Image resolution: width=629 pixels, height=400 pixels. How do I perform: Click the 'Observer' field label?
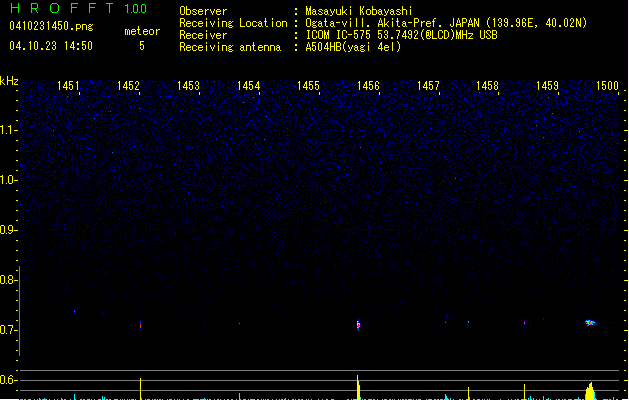coord(203,11)
